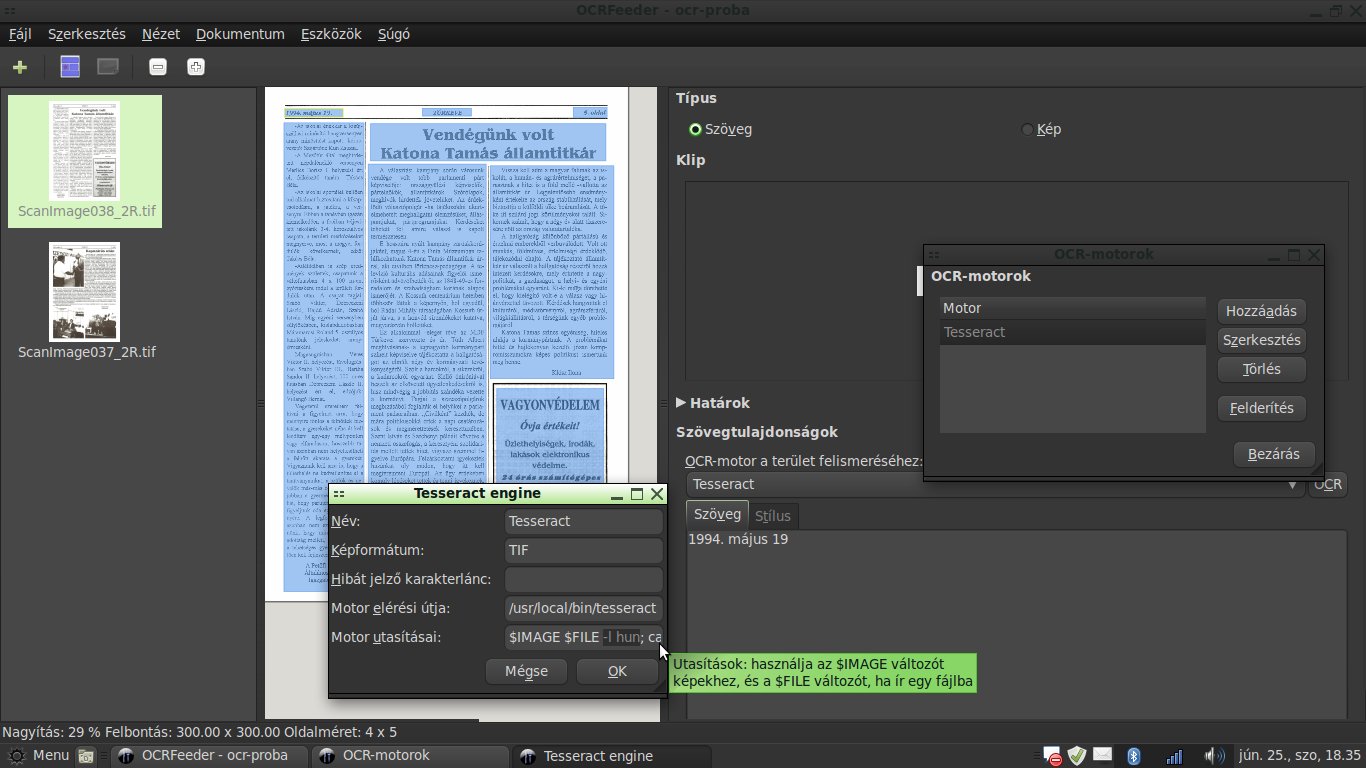1366x768 pixels.
Task: Click Szerkesztés button in OCR-motorok window
Action: tap(1262, 340)
